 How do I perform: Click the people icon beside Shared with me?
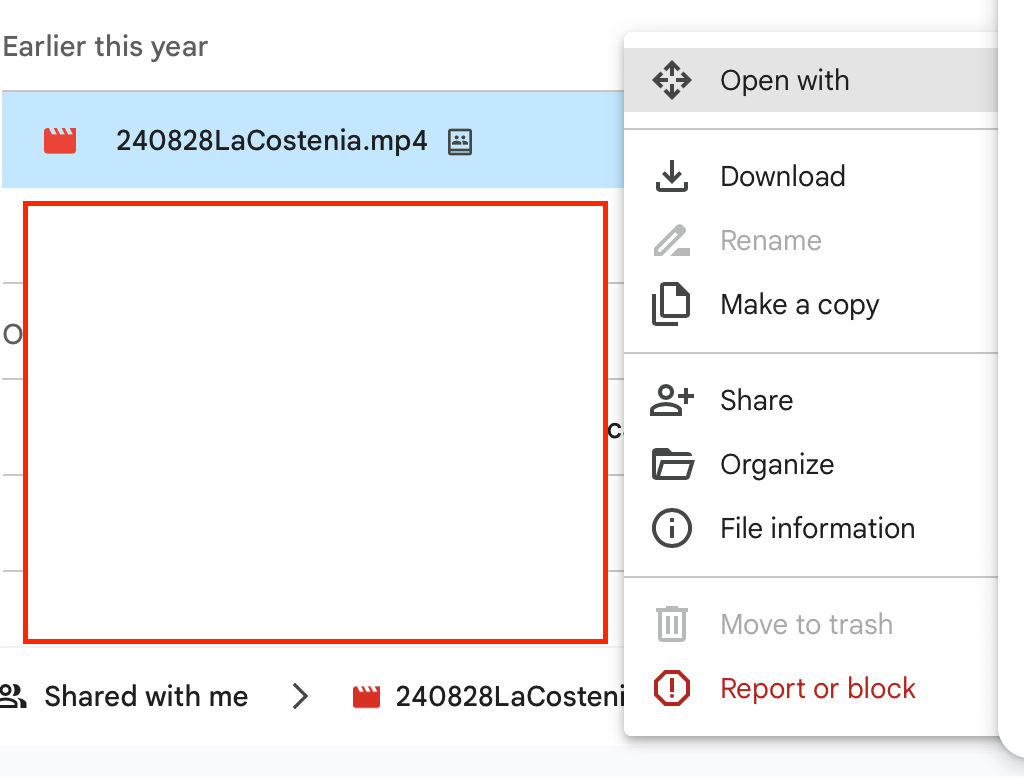(12, 696)
